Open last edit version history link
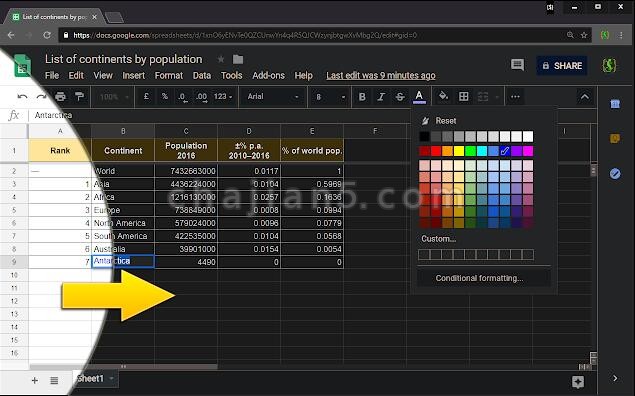The width and height of the screenshot is (635, 396). click(x=381, y=76)
